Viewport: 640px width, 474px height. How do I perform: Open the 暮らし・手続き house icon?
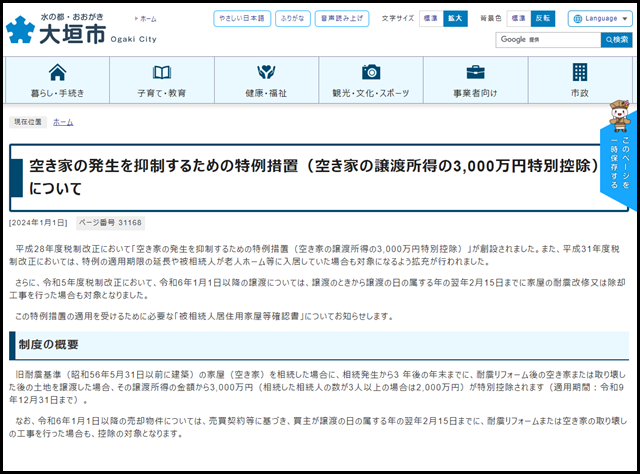click(57, 72)
